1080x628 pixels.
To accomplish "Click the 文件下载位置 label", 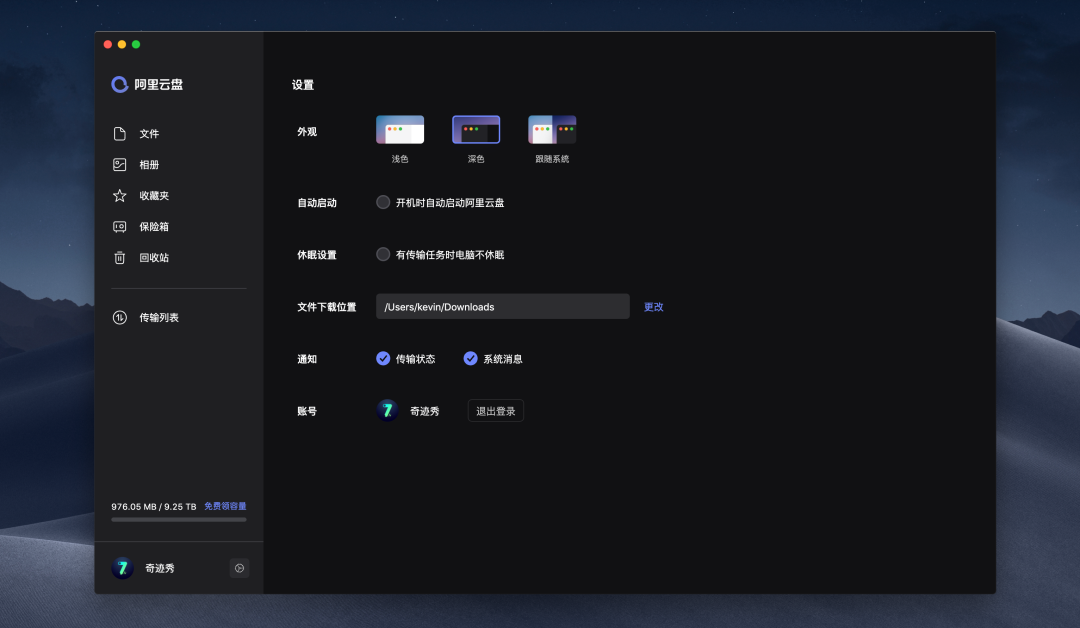I will 326,307.
